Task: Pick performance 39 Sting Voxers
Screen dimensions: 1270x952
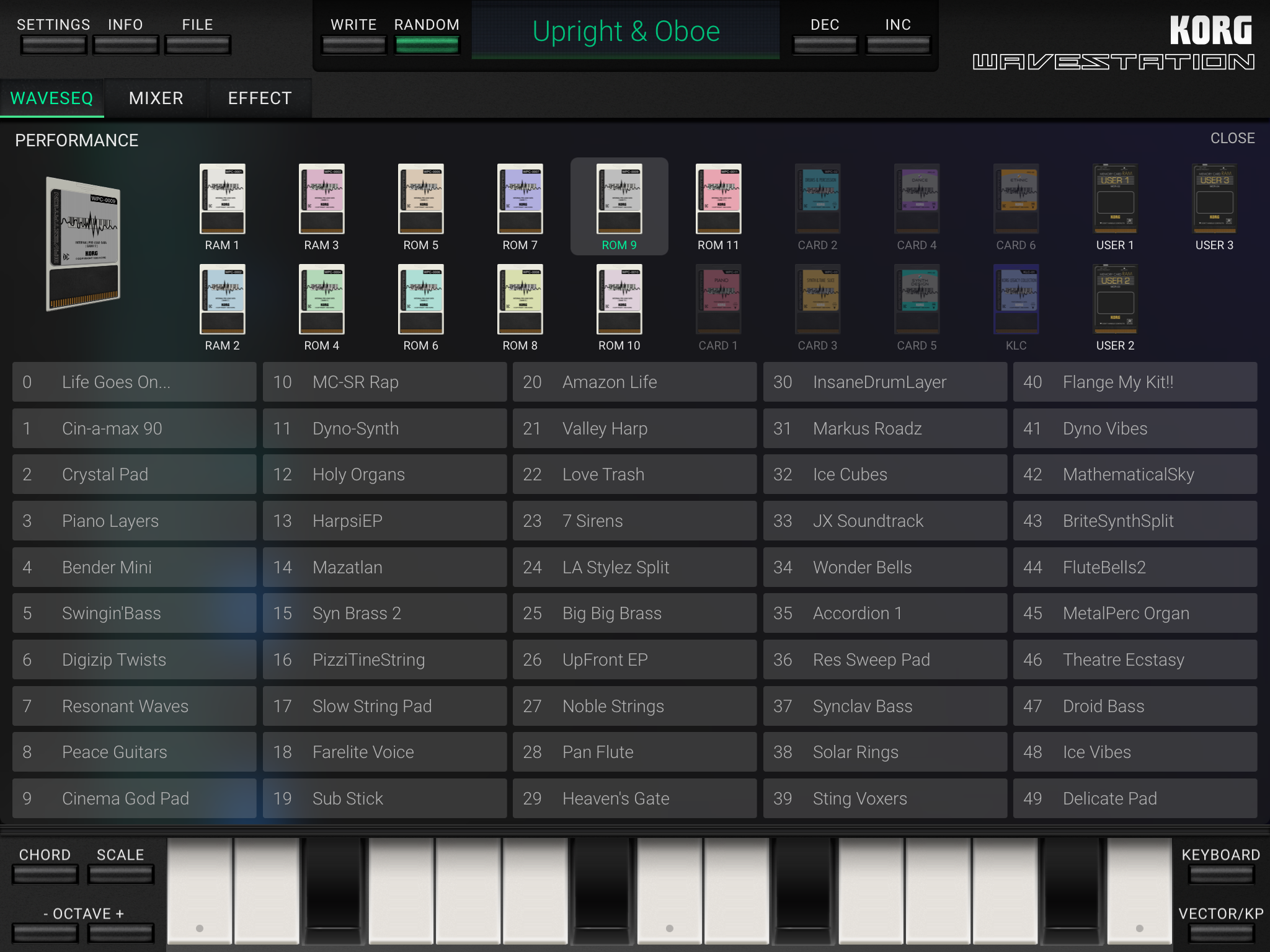Action: coord(885,798)
